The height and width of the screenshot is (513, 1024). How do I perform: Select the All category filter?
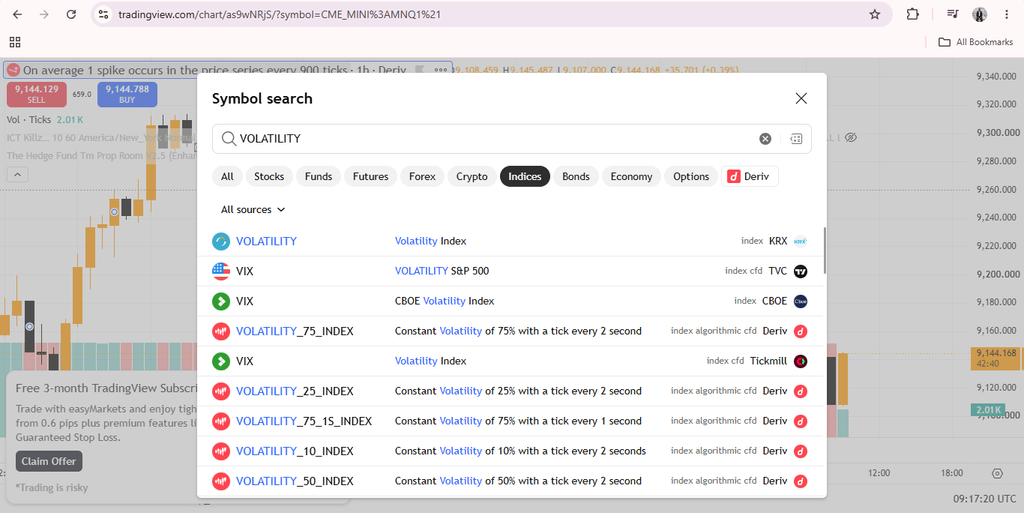(x=227, y=176)
